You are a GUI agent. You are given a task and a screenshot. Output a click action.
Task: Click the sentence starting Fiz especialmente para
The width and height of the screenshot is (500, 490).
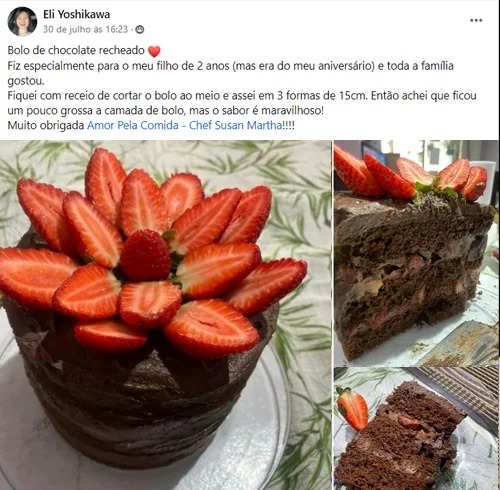(230, 73)
